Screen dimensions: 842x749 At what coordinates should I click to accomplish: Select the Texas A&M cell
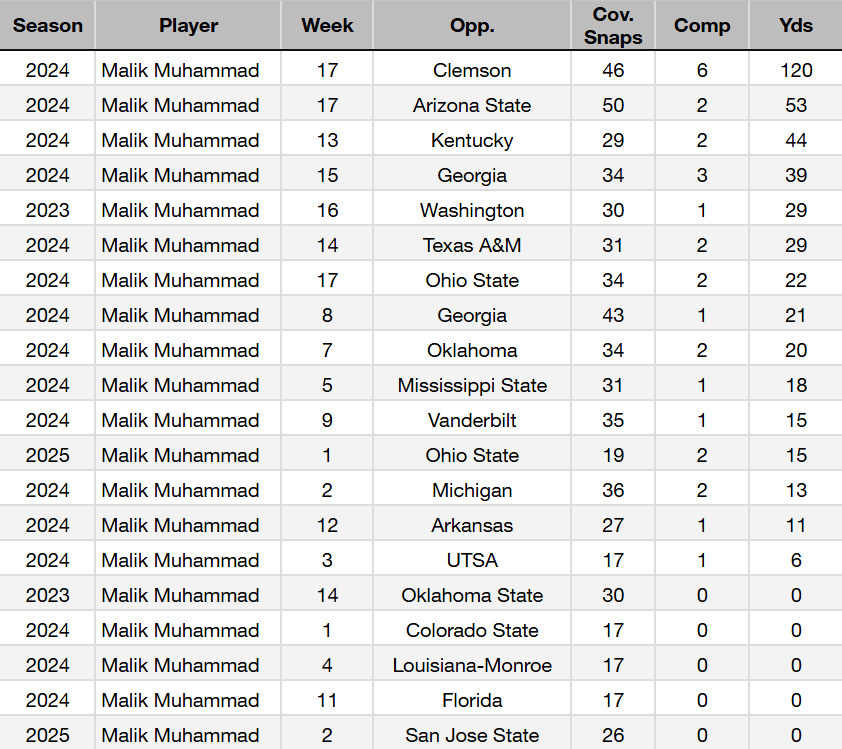coord(472,245)
